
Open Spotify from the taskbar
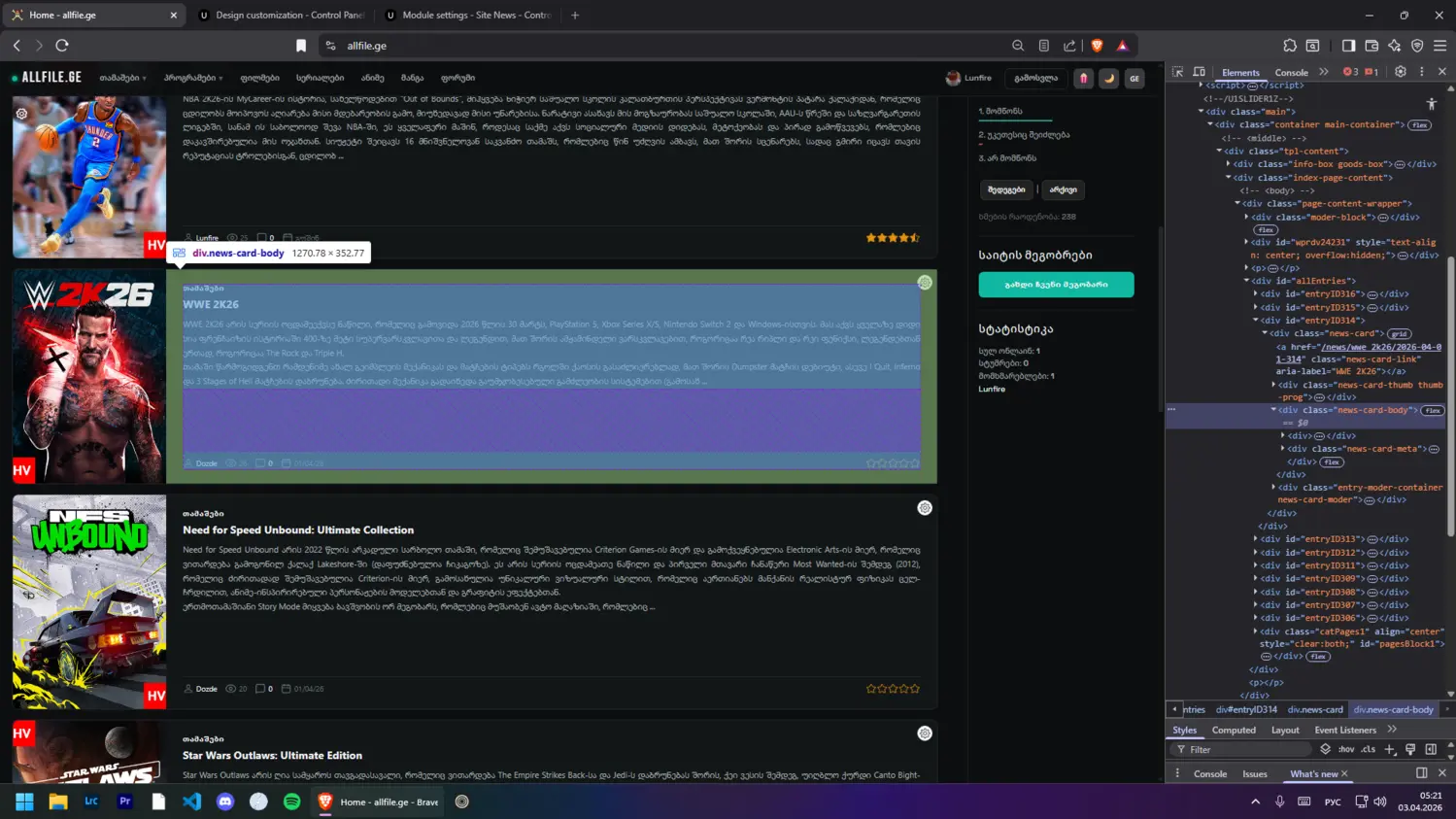(x=292, y=802)
